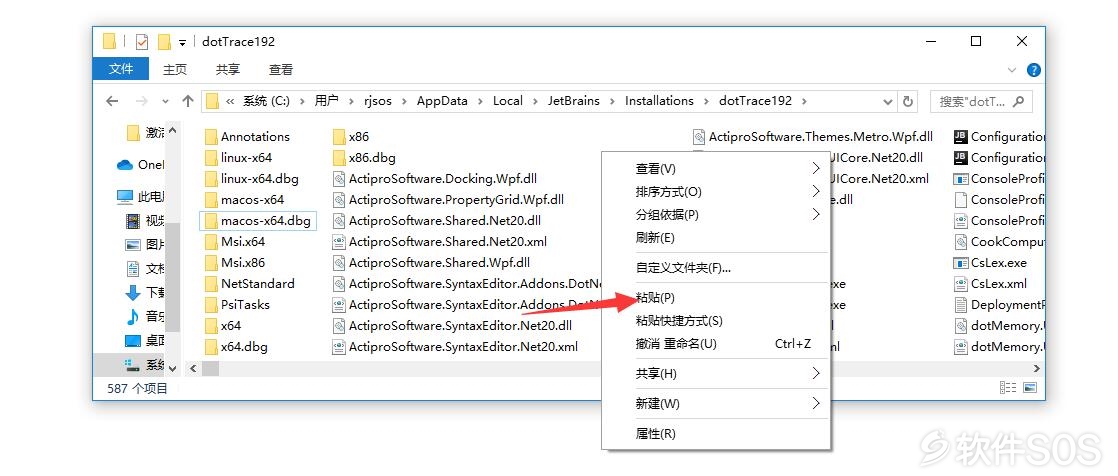The height and width of the screenshot is (476, 1118).
Task: Switch to details view layout icon
Action: (1007, 388)
